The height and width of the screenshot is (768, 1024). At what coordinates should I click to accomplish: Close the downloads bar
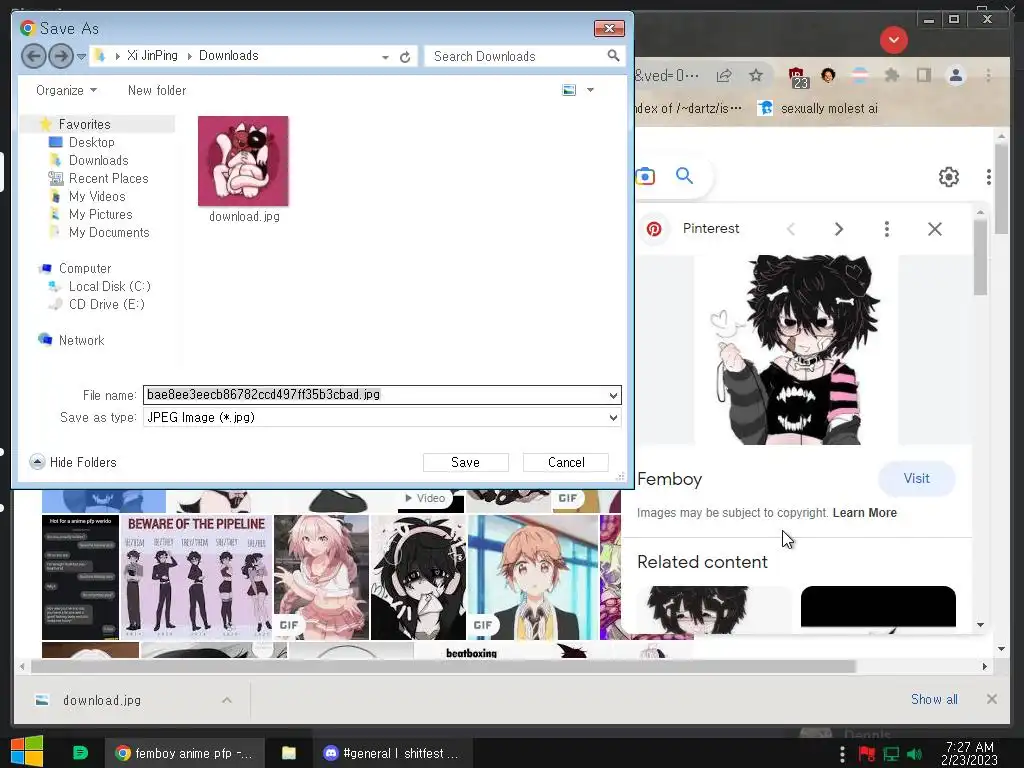coord(991,699)
